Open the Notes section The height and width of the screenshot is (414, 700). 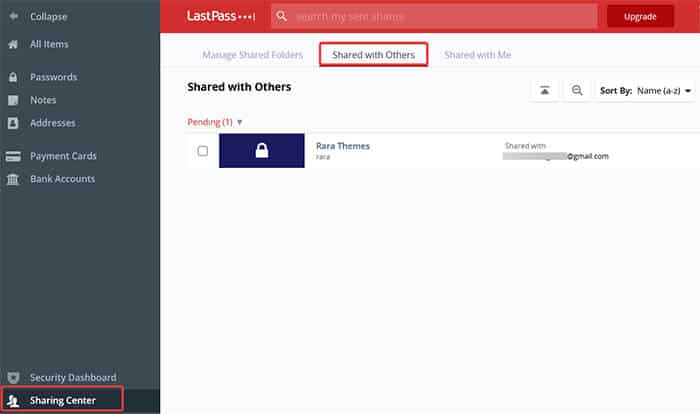tap(43, 100)
